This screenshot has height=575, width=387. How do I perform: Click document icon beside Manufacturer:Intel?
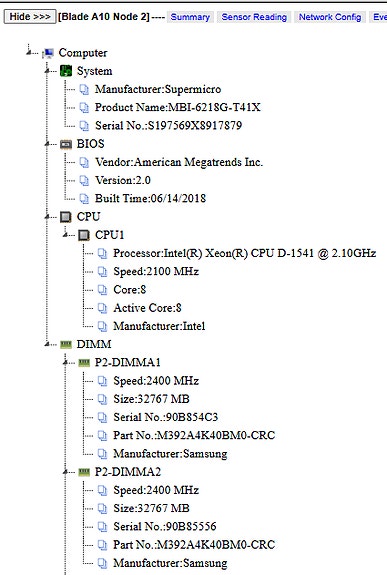point(102,326)
